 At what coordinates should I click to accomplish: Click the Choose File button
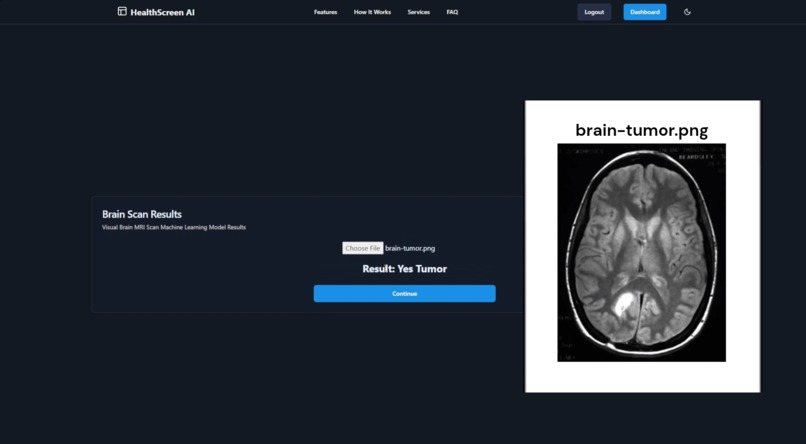click(363, 248)
